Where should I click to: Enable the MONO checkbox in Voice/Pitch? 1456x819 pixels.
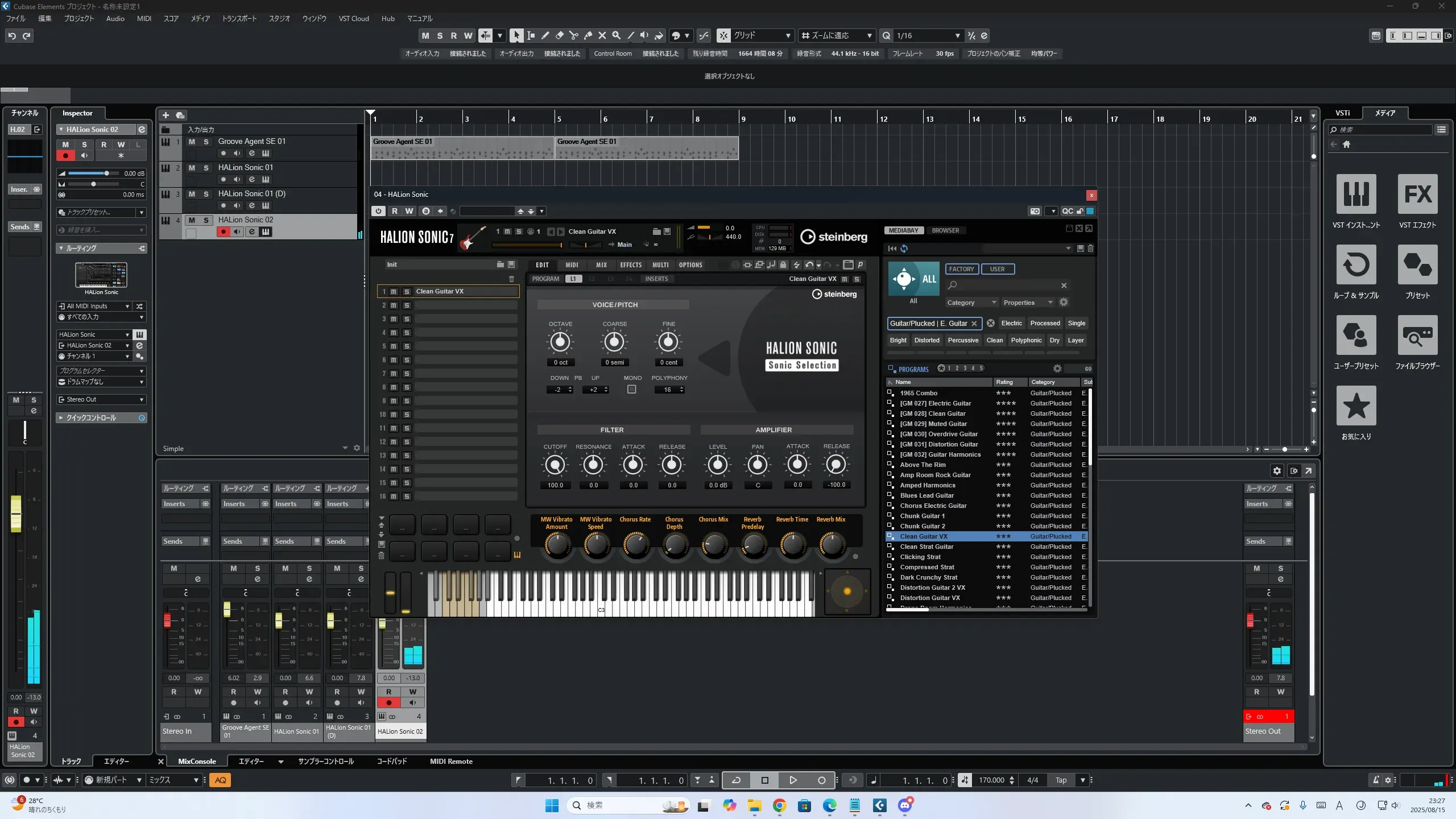tap(631, 390)
